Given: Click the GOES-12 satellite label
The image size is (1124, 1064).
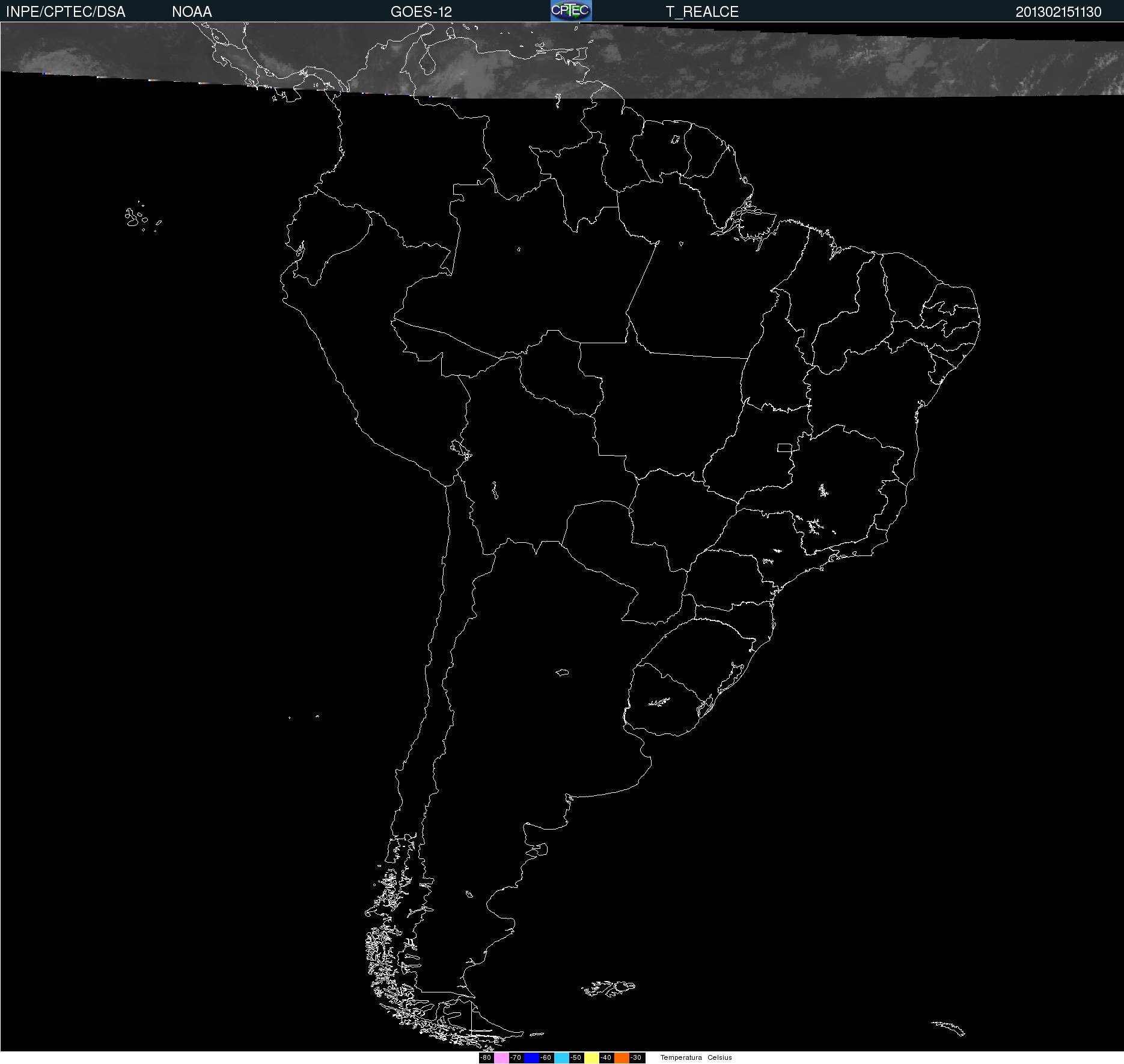Looking at the screenshot, I should (x=421, y=12).
